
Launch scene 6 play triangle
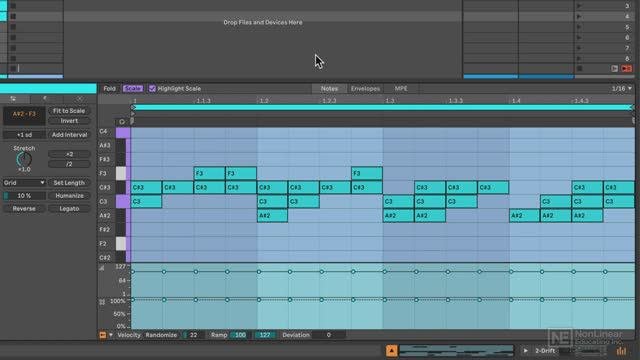coord(579,38)
